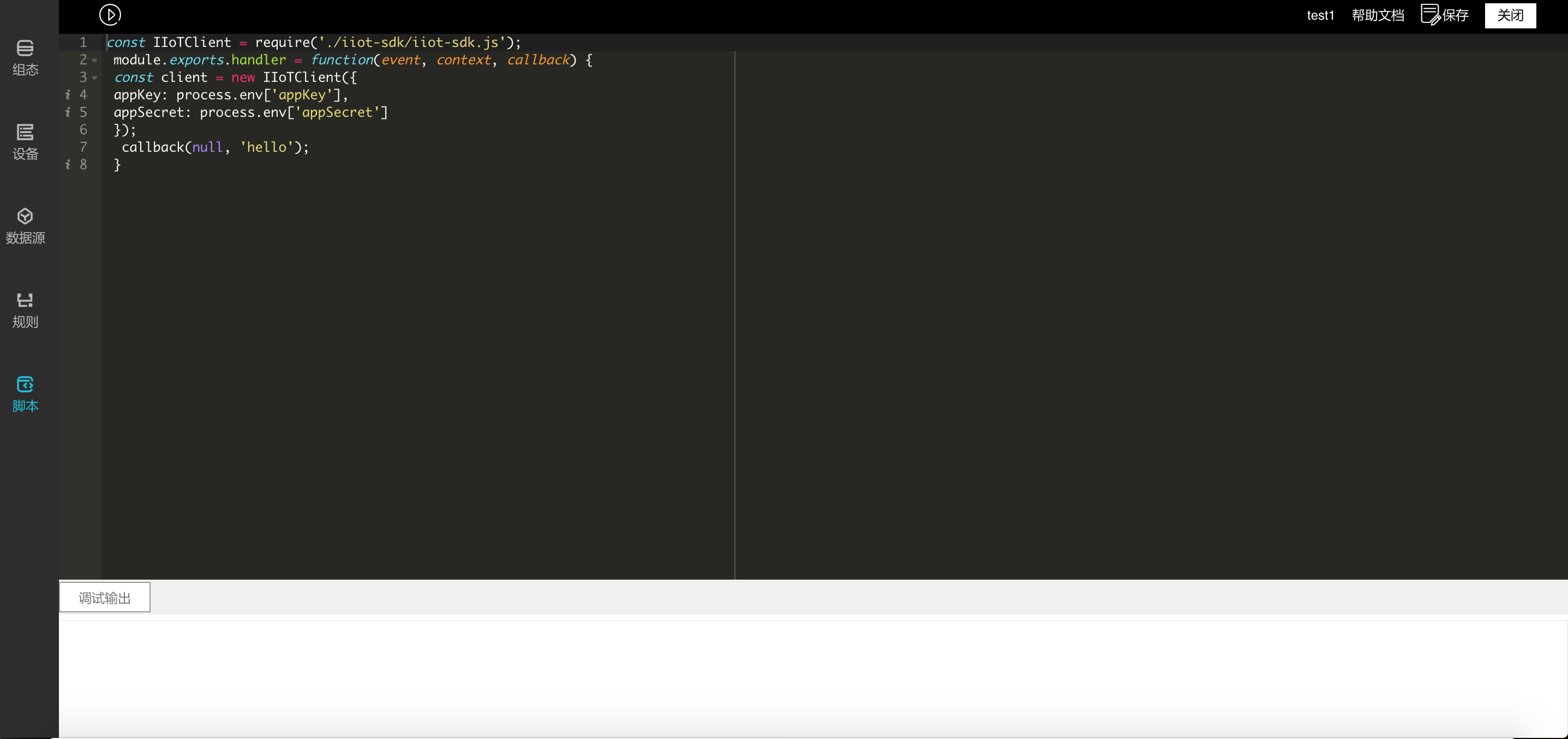
Task: Collapse the code fold on line 2
Action: click(x=95, y=60)
